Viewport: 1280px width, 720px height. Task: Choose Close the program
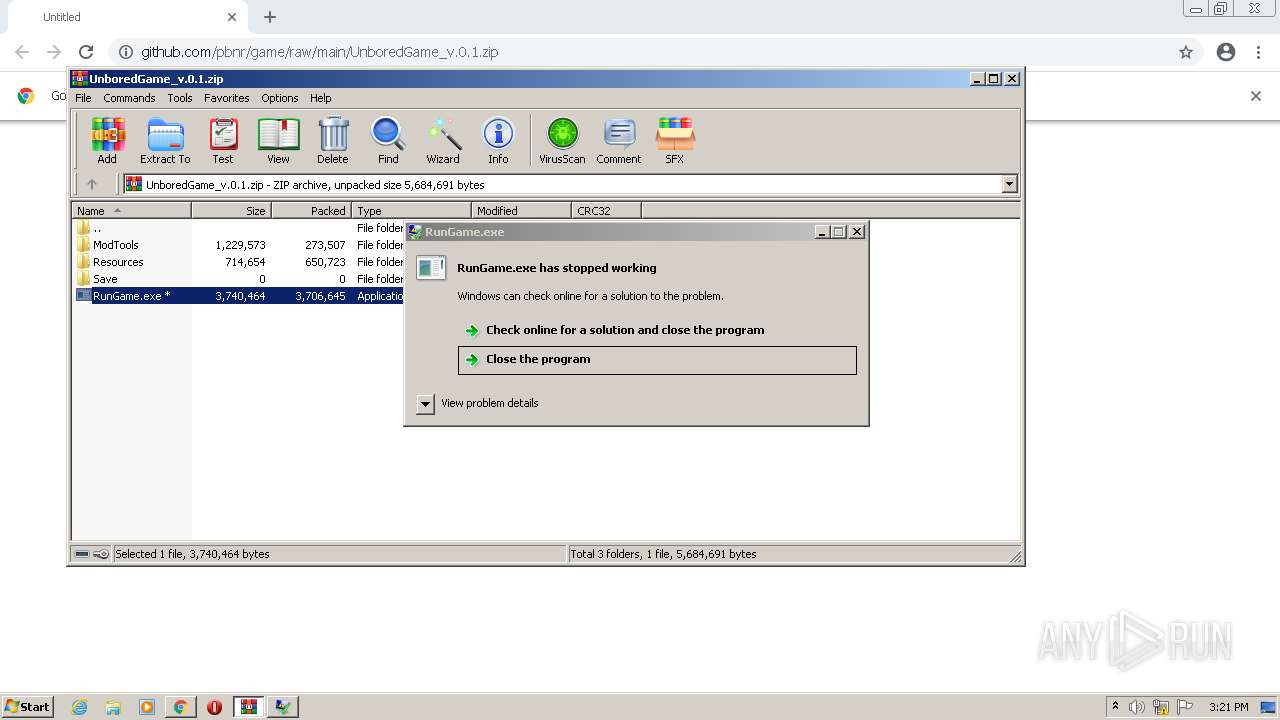point(657,360)
